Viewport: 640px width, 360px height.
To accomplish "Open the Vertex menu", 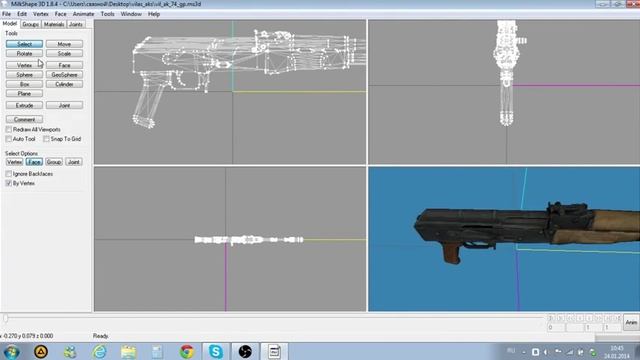I will point(41,14).
